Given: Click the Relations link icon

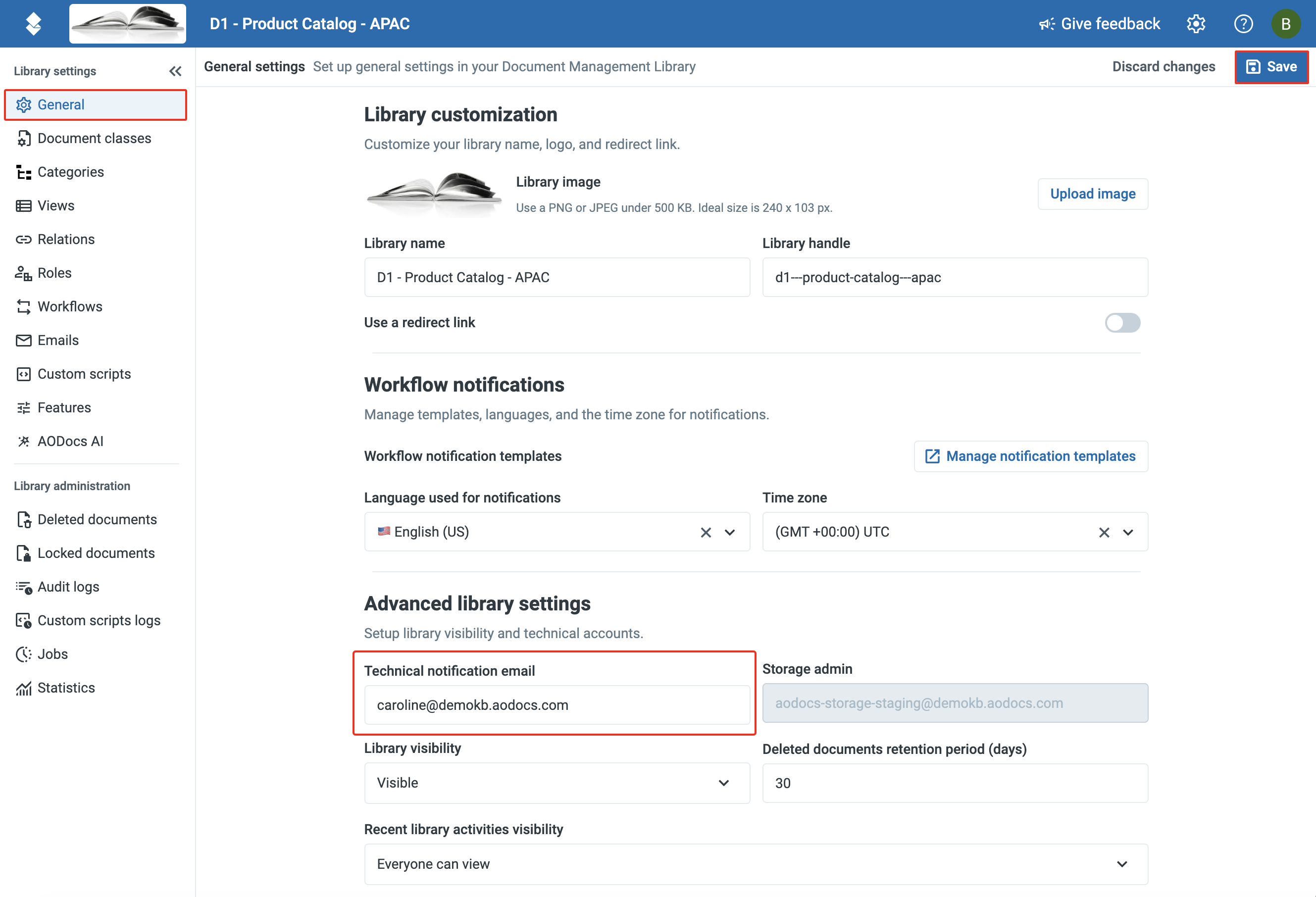Looking at the screenshot, I should [x=24, y=240].
